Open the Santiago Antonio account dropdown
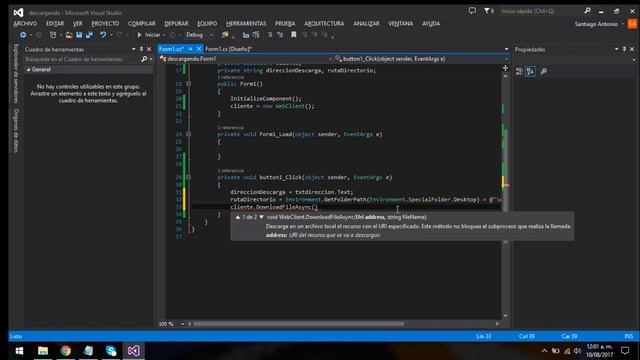Screen dimensions: 640x360 coord(599,24)
